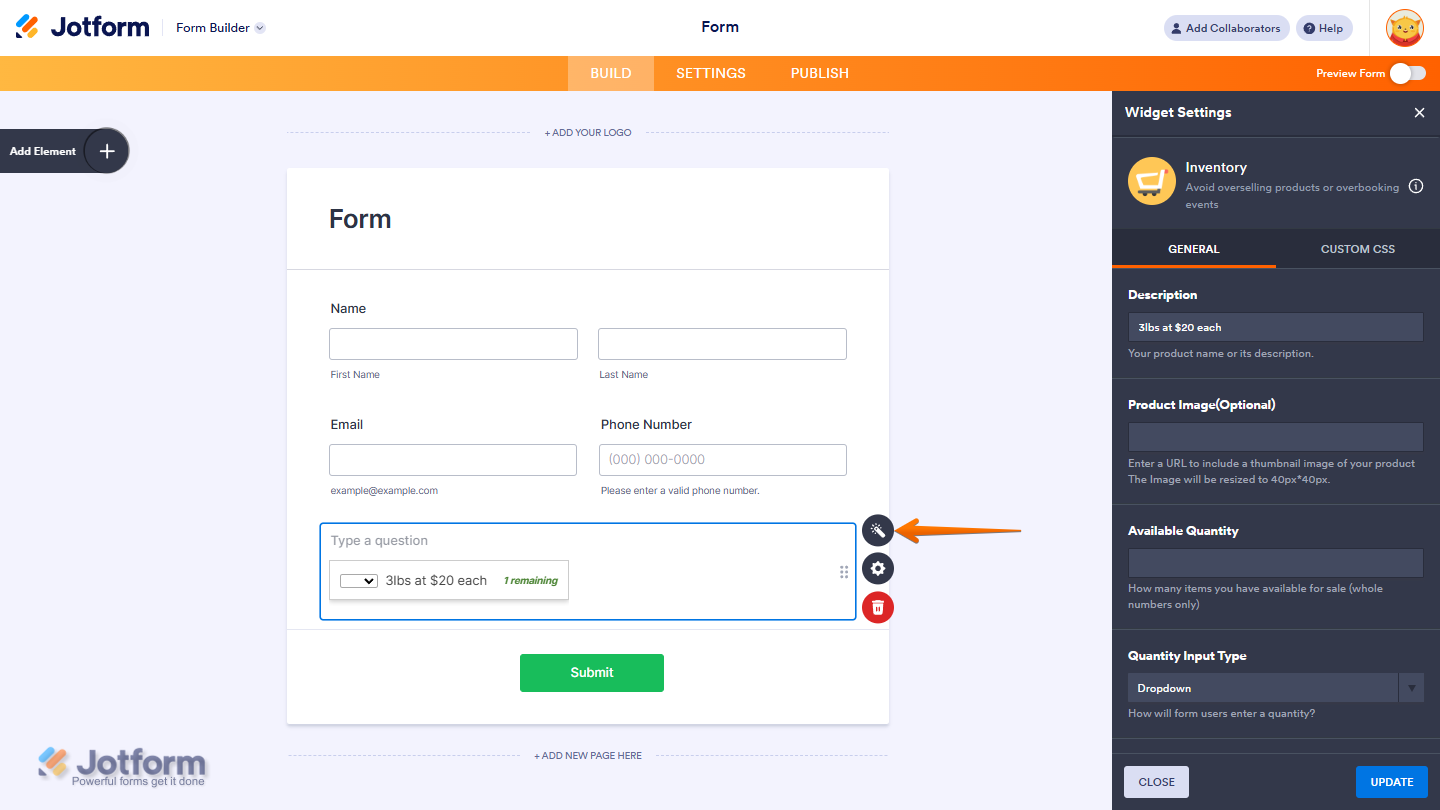Click the drag handle dots on the widget field
This screenshot has width=1440, height=810.
point(844,571)
